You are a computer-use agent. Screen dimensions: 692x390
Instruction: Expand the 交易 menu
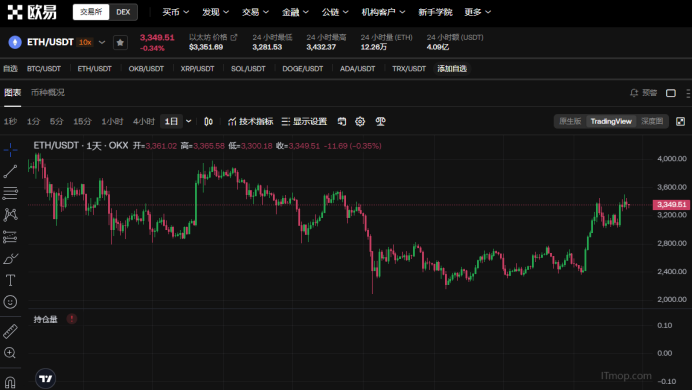pos(255,12)
